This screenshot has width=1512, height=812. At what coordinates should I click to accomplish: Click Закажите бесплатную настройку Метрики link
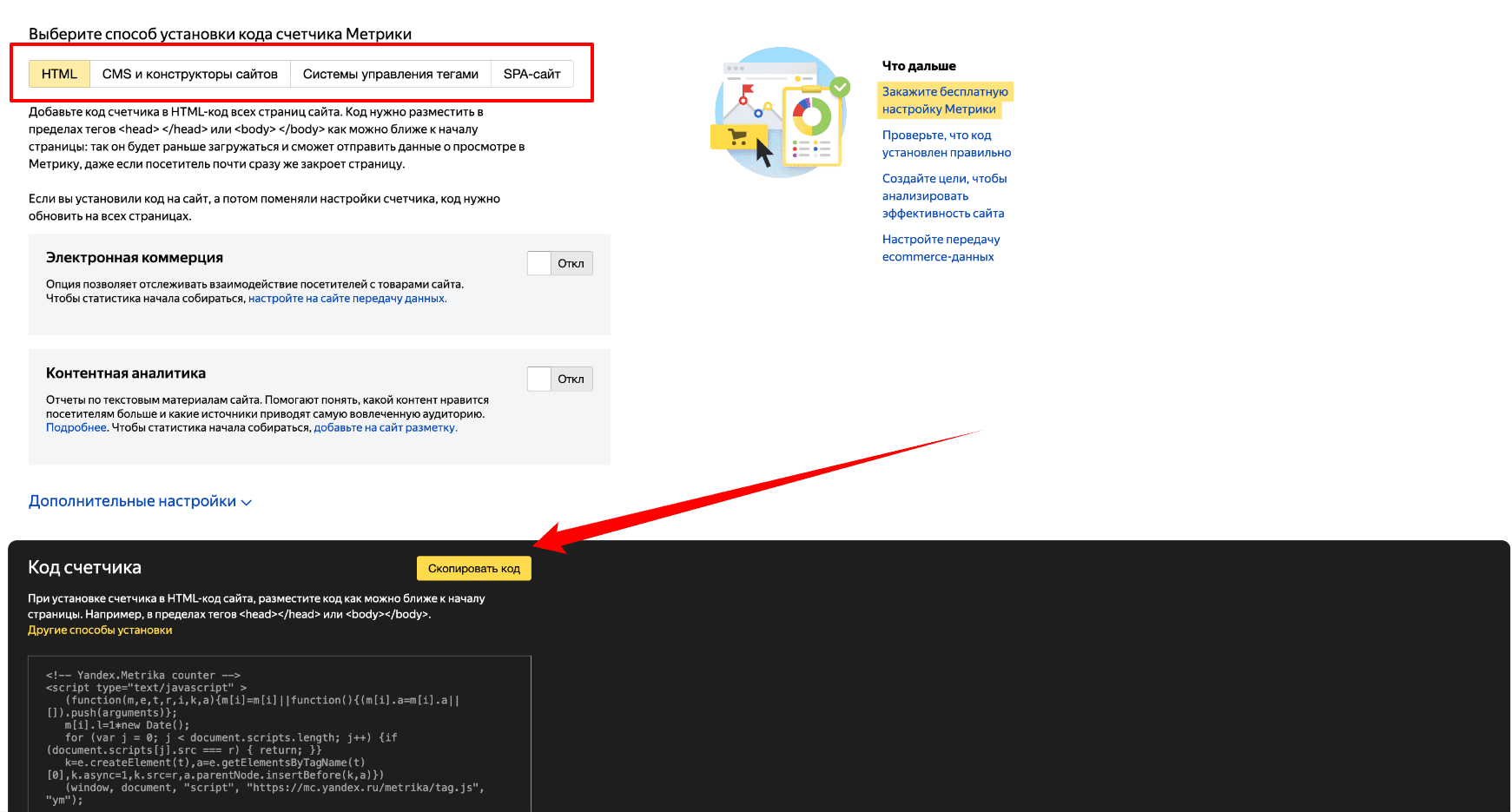944,100
